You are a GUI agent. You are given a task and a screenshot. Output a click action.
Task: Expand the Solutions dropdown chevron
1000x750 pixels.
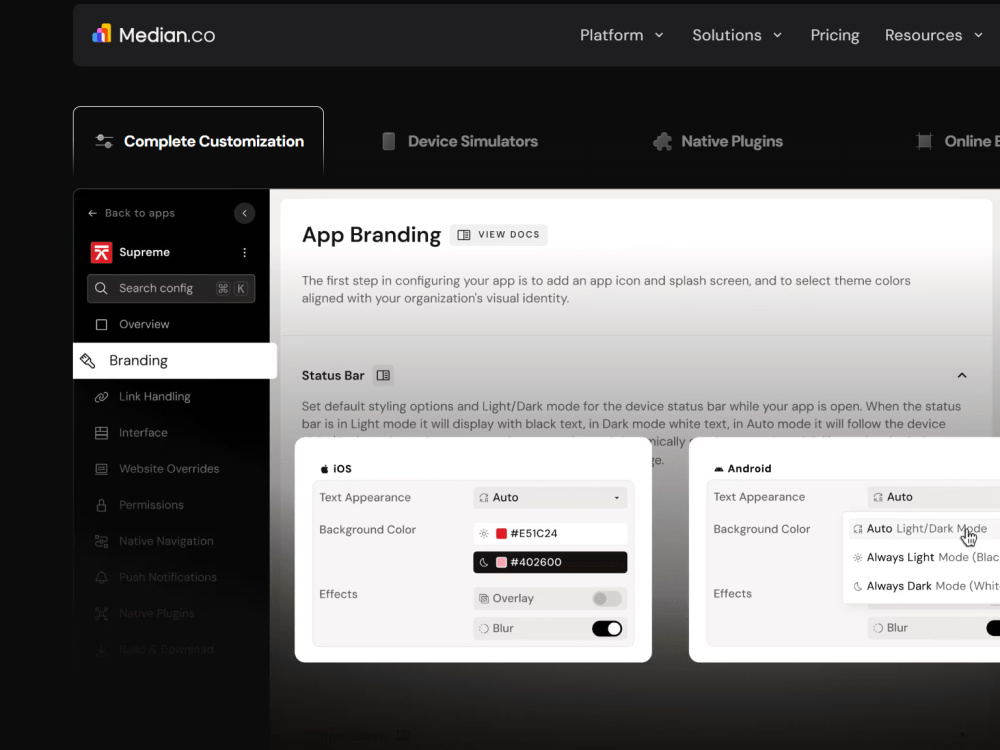(x=777, y=35)
